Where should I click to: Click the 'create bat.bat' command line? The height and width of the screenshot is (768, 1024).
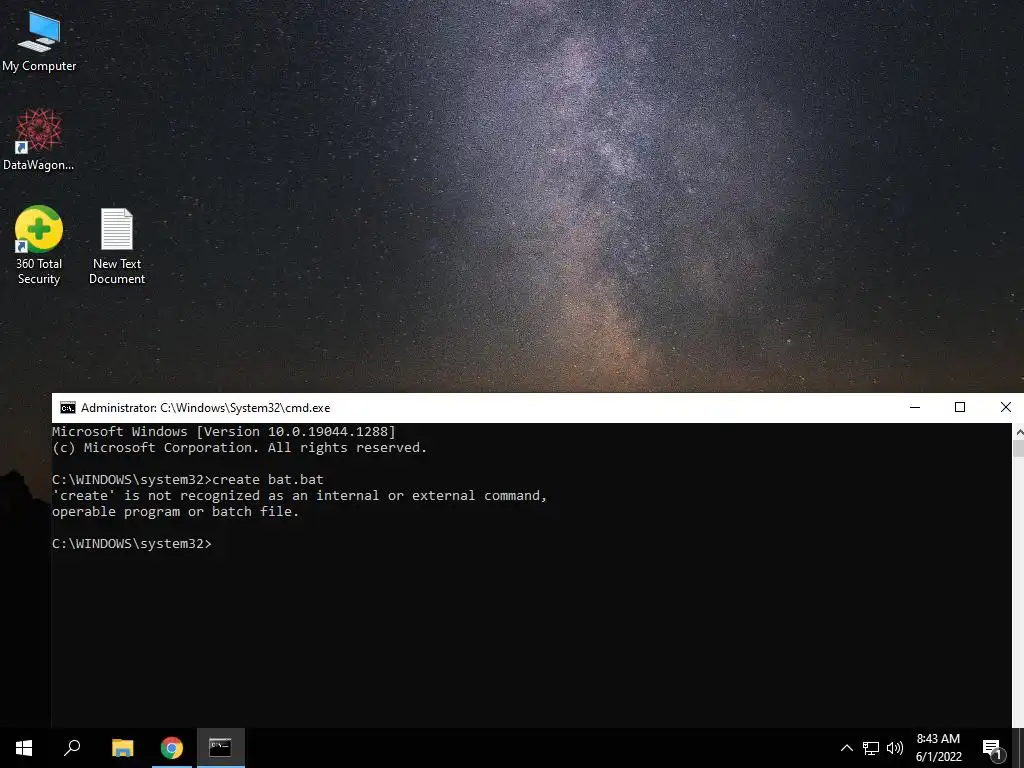(188, 479)
